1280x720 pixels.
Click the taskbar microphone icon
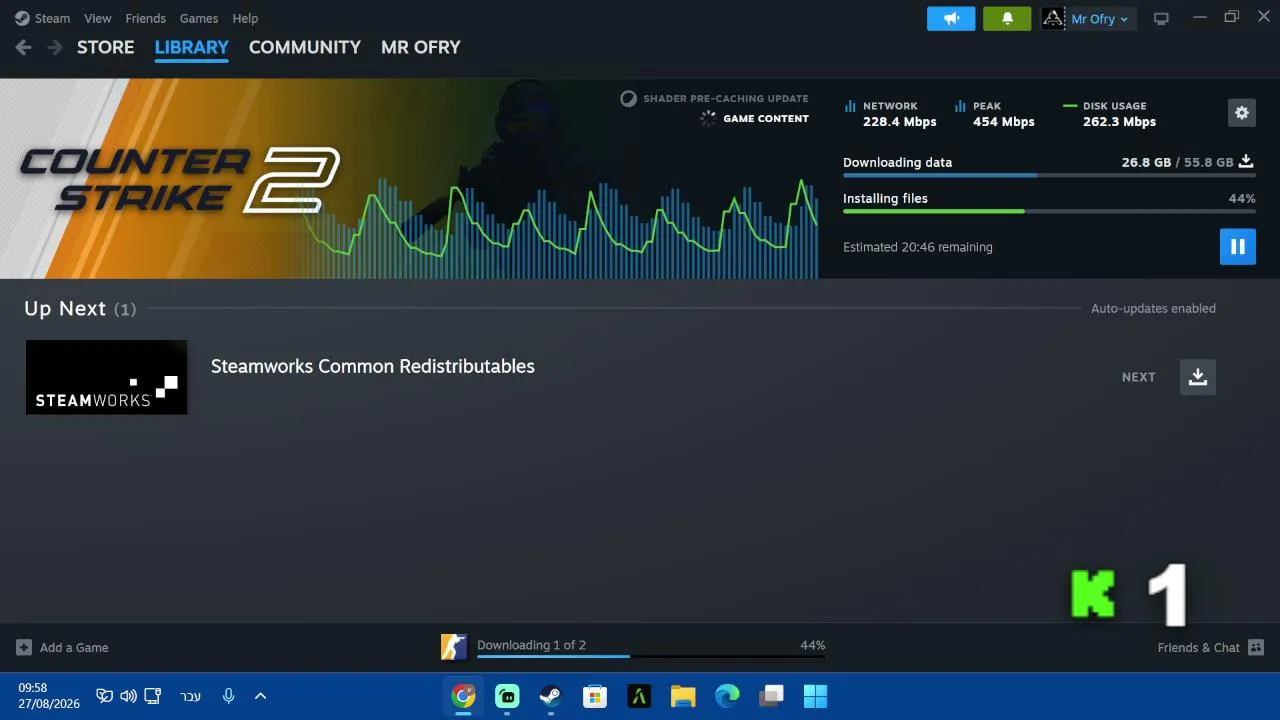pyautogui.click(x=228, y=696)
